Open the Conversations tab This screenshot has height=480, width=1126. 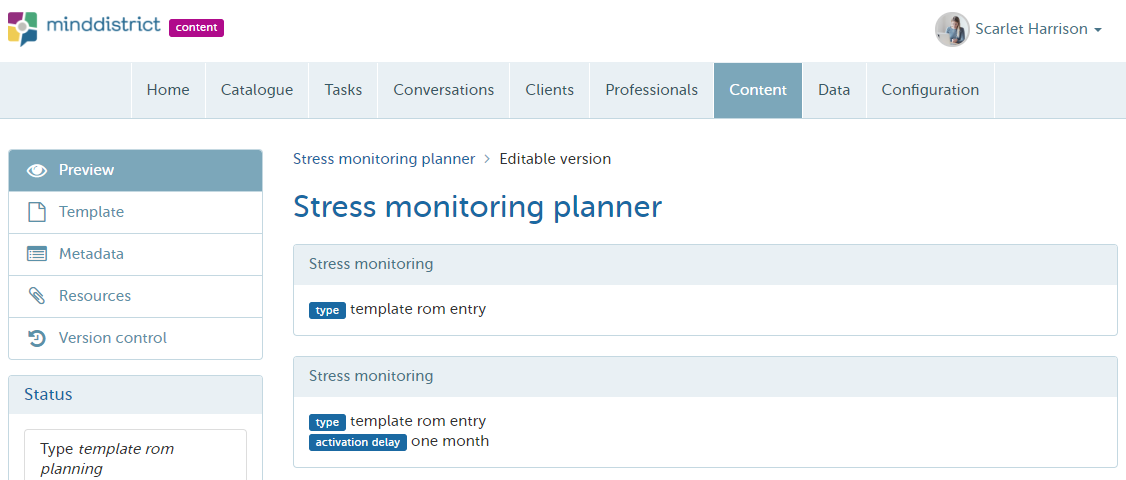point(444,90)
